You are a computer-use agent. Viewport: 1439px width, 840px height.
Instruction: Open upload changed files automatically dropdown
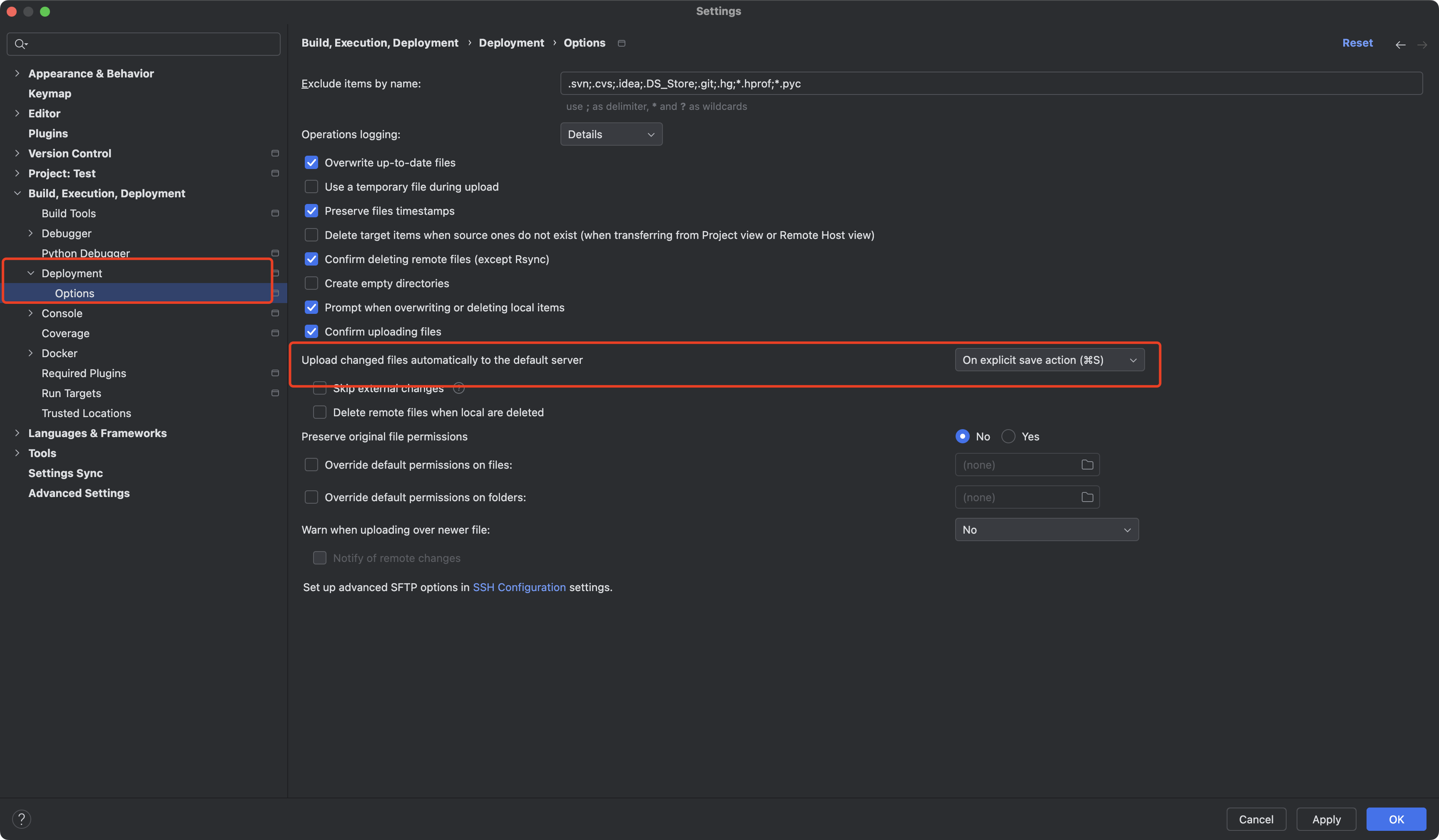click(1049, 360)
